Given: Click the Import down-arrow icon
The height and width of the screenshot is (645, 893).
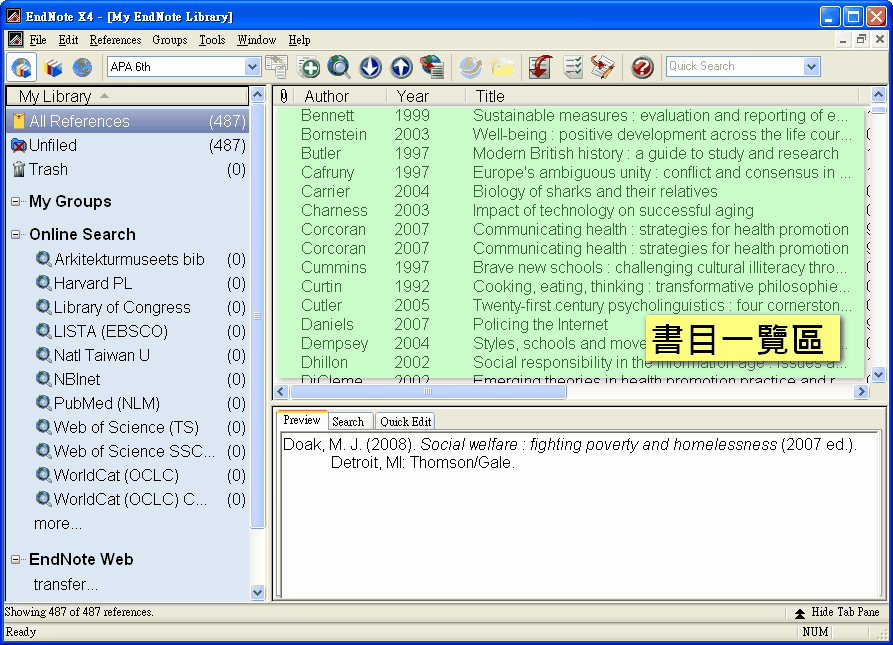Looking at the screenshot, I should (370, 67).
